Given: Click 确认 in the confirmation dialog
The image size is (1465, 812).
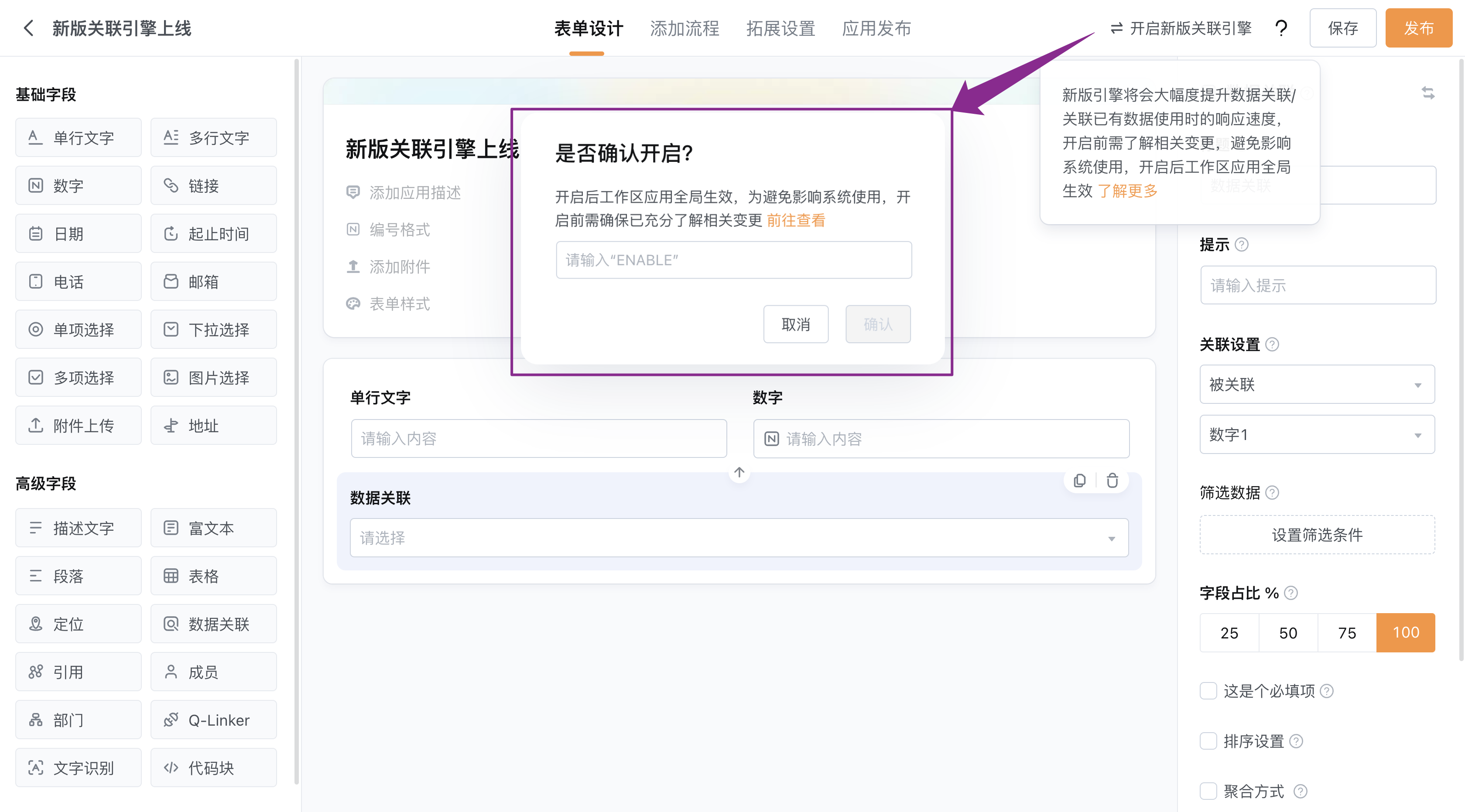Looking at the screenshot, I should tap(878, 324).
